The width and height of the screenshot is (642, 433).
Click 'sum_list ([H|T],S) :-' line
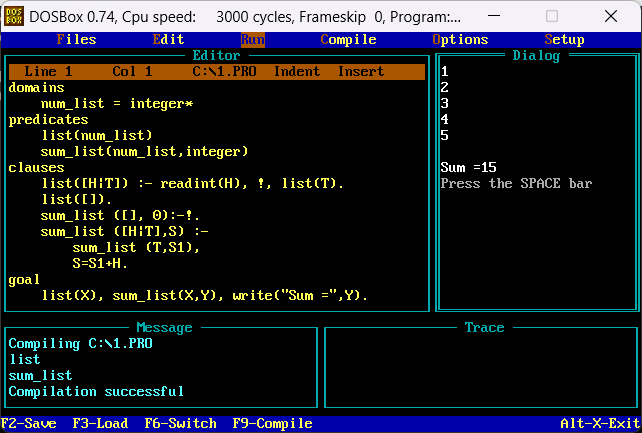point(124,232)
